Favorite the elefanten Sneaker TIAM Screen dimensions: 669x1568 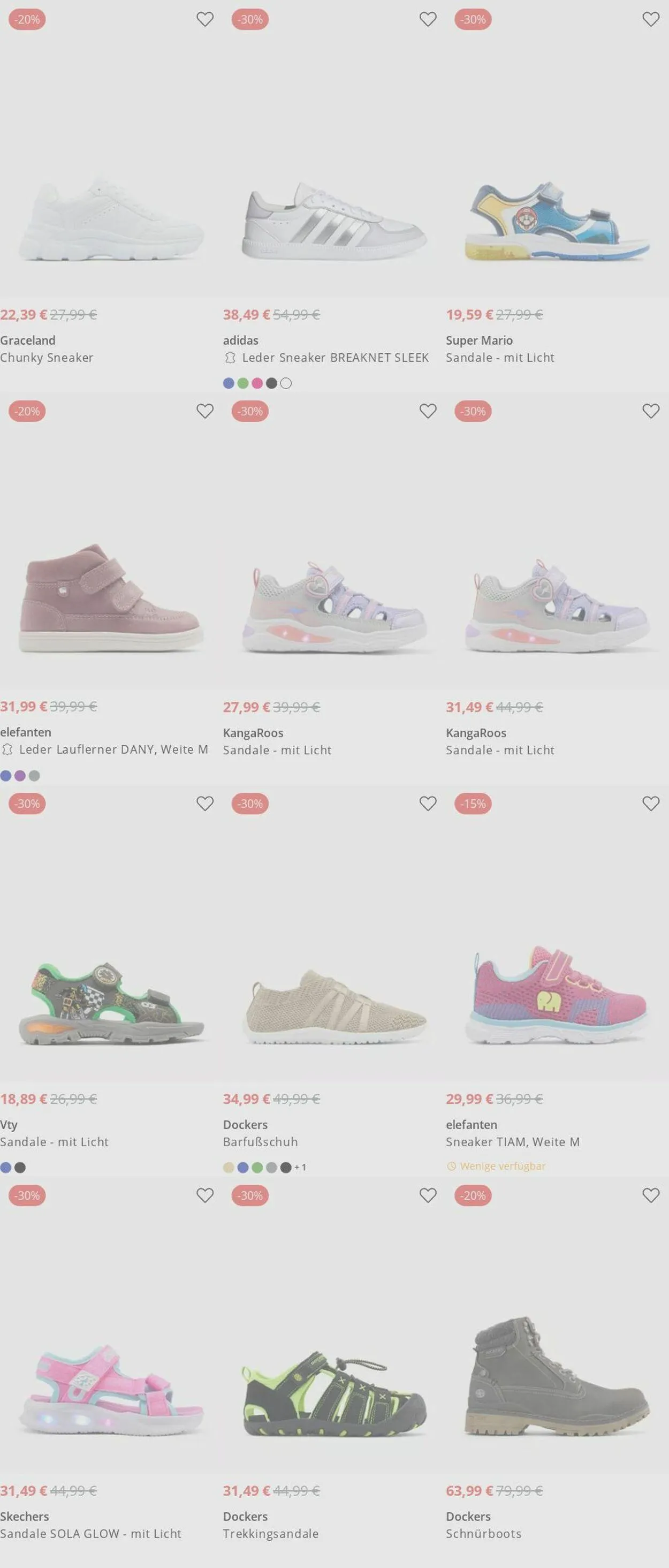(x=651, y=804)
